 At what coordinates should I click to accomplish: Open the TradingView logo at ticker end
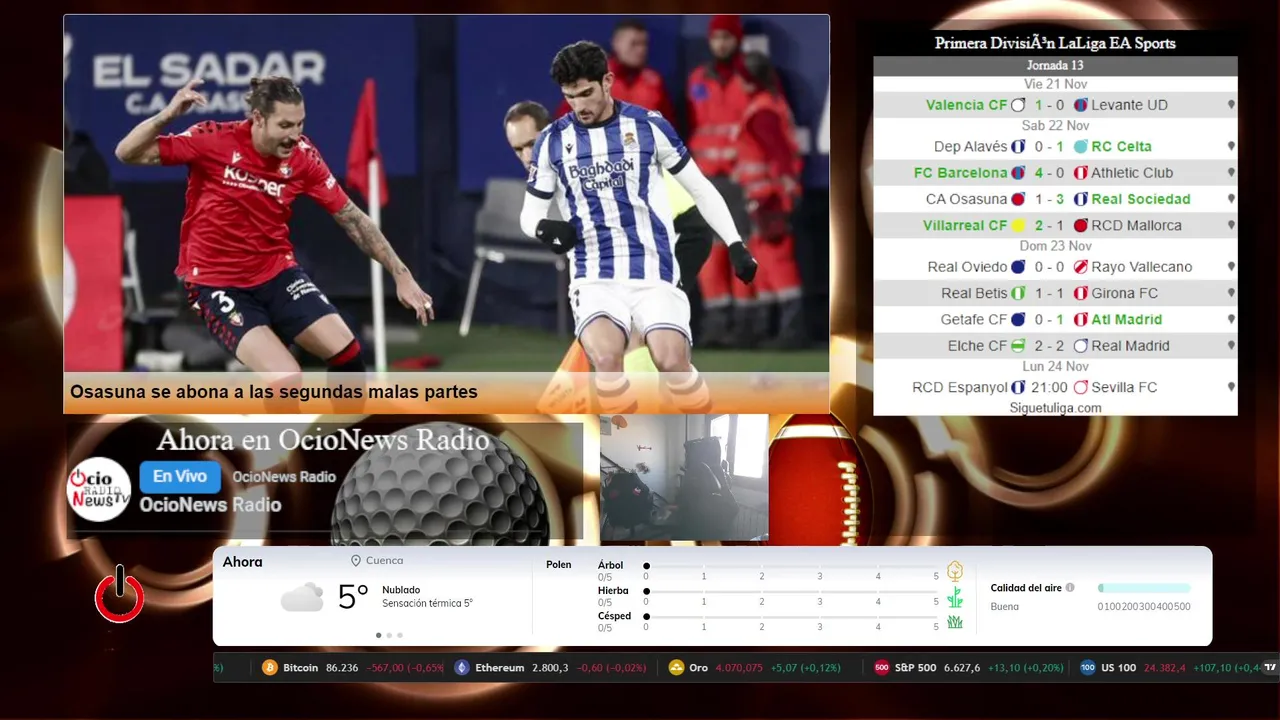(1270, 668)
